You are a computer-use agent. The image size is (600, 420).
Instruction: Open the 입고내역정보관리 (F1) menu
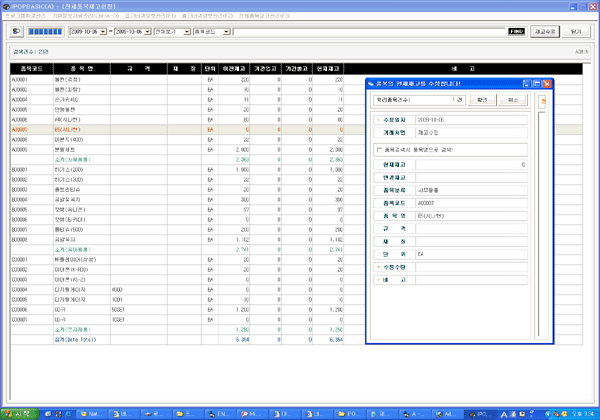(x=150, y=16)
